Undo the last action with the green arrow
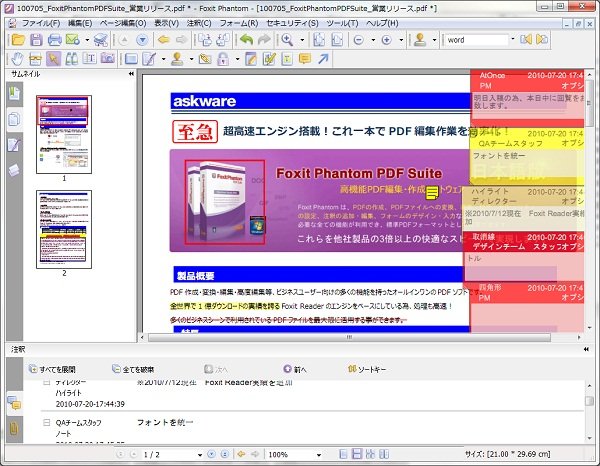The height and width of the screenshot is (466, 600). 246,40
